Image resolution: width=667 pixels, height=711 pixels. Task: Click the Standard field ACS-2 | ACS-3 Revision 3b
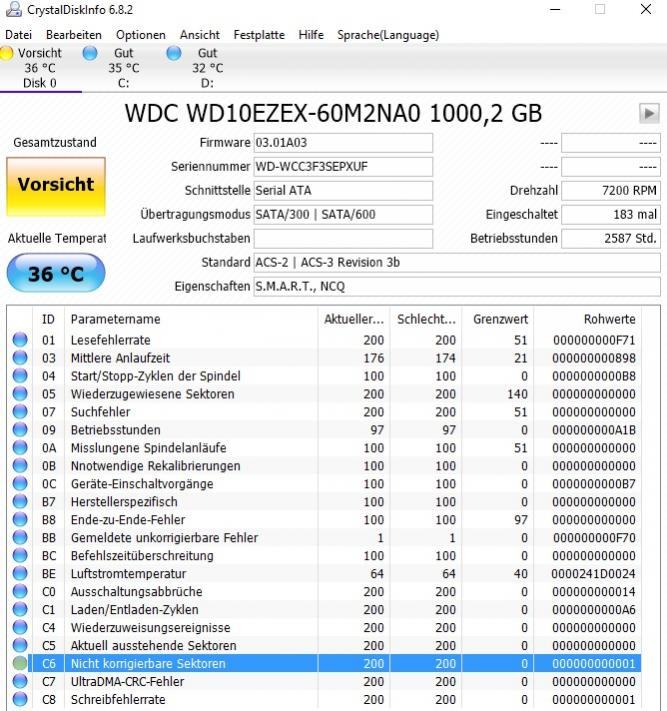click(x=457, y=263)
